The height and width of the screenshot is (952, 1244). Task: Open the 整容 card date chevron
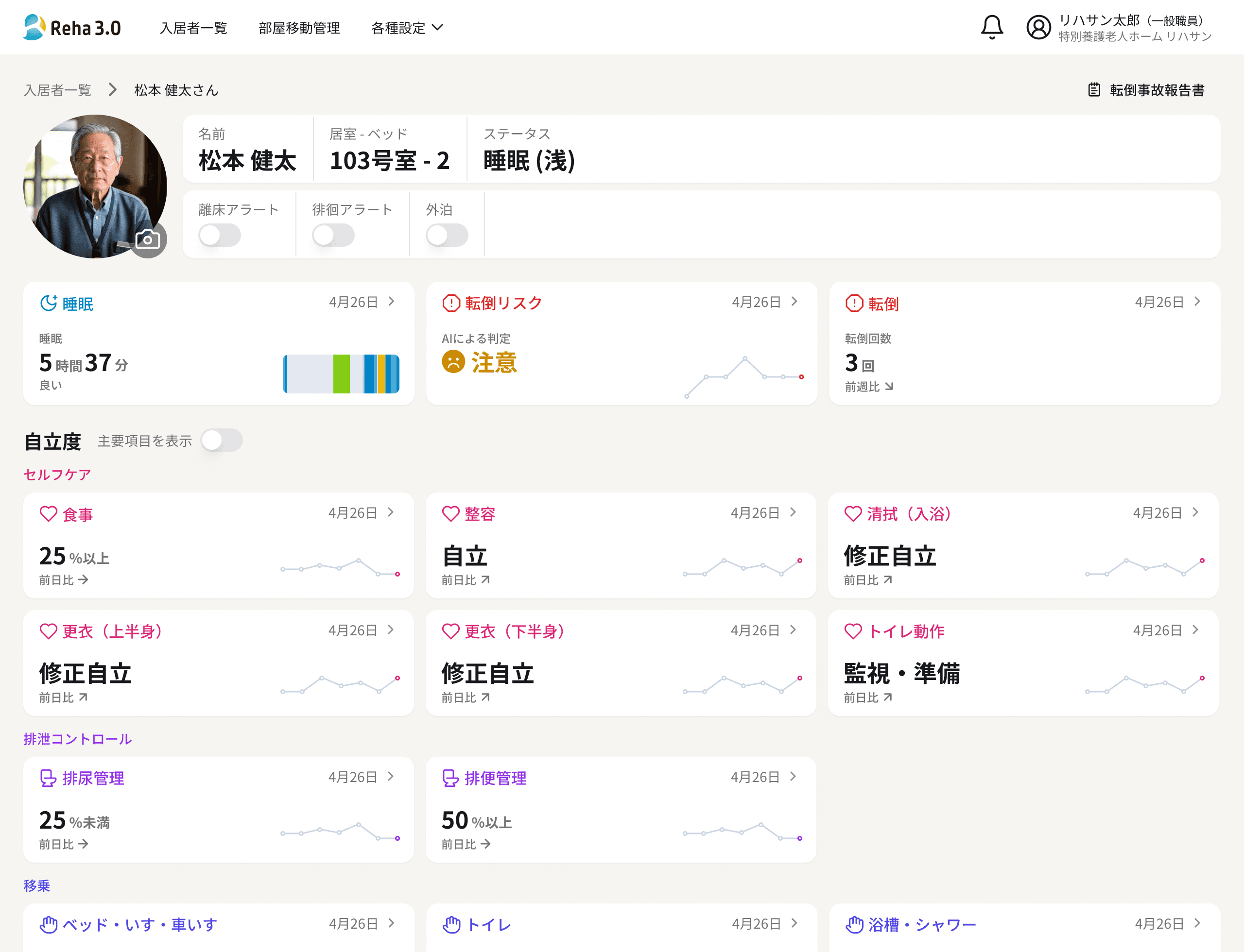793,513
